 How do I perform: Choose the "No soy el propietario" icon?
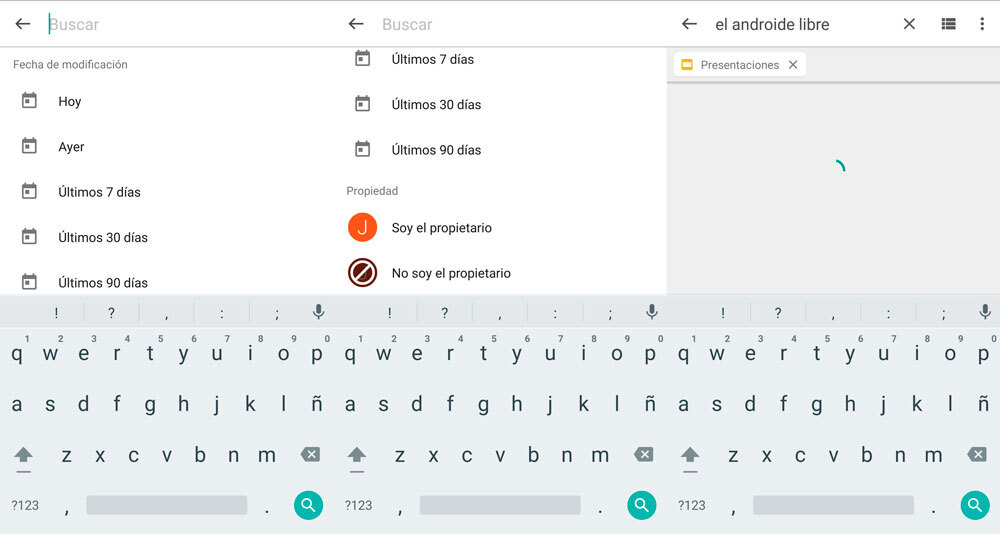coord(362,273)
